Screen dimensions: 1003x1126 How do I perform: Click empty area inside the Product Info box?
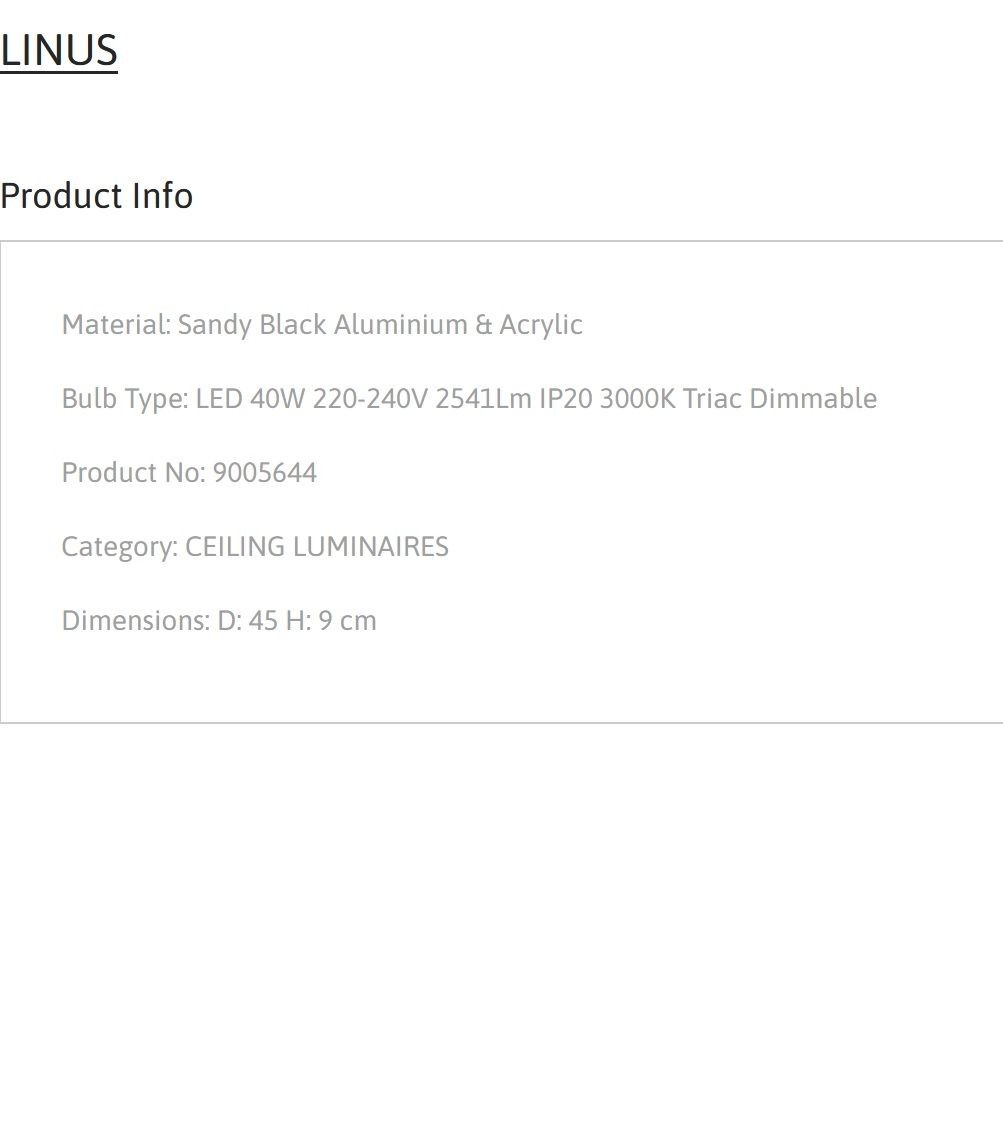(718, 574)
